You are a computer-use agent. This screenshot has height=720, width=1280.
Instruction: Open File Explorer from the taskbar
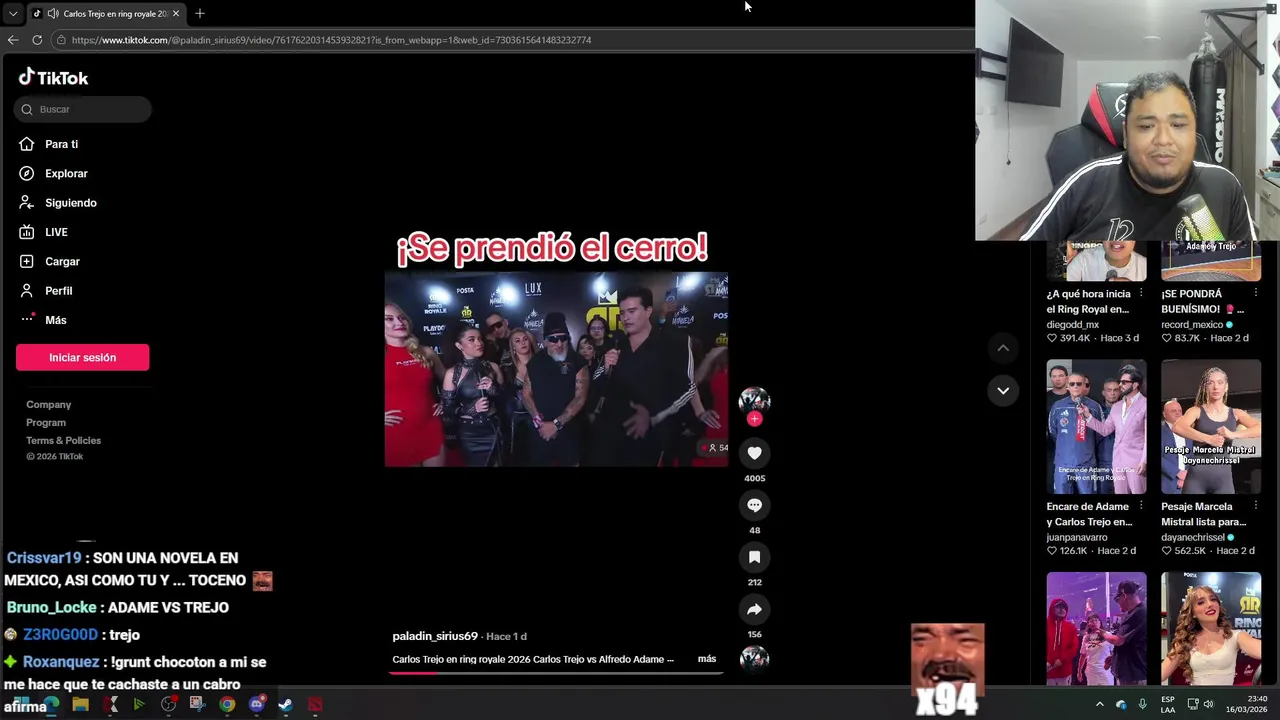click(81, 704)
